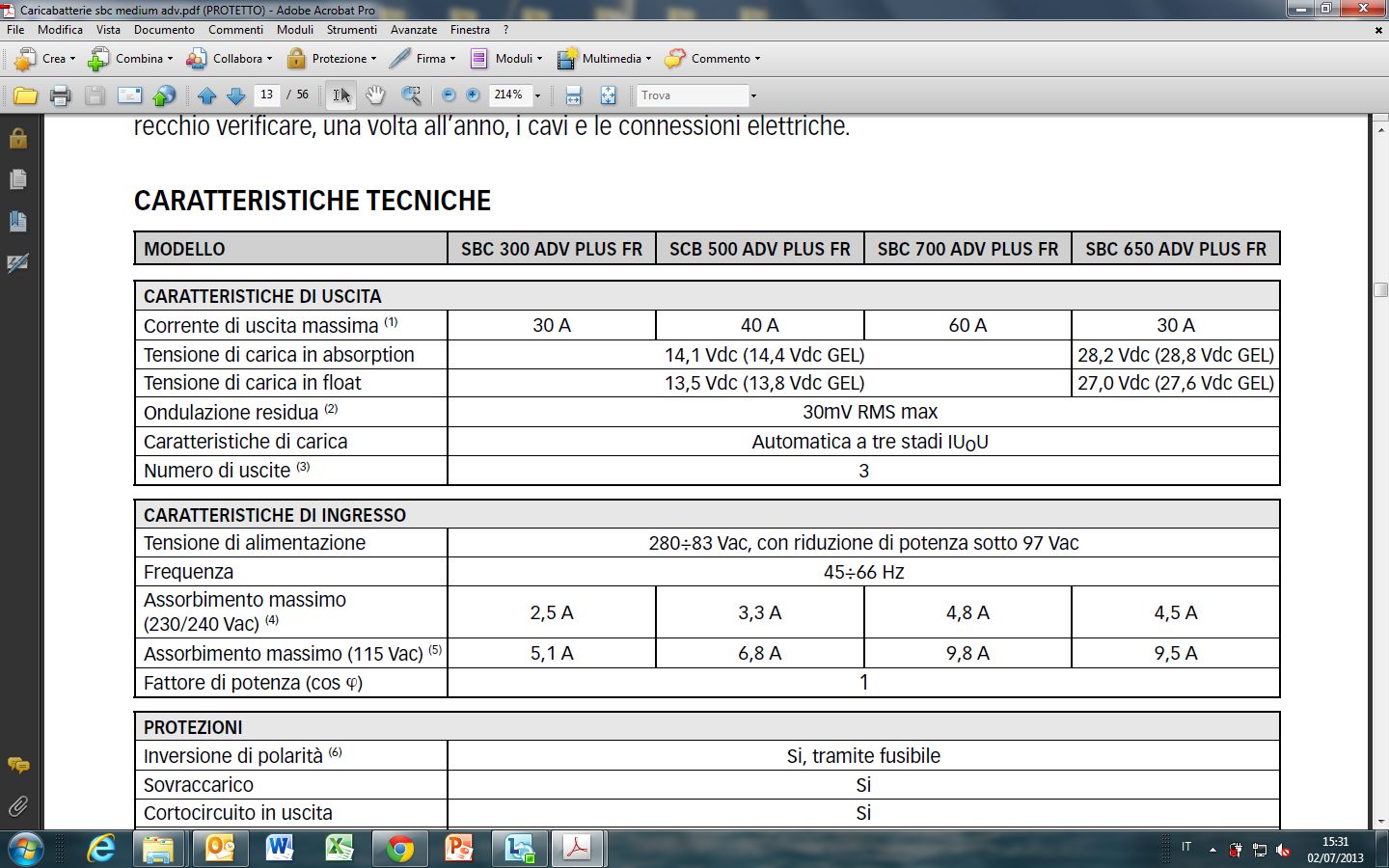Click the Trova search field
Screen dimensions: 1389x868
[x=692, y=95]
